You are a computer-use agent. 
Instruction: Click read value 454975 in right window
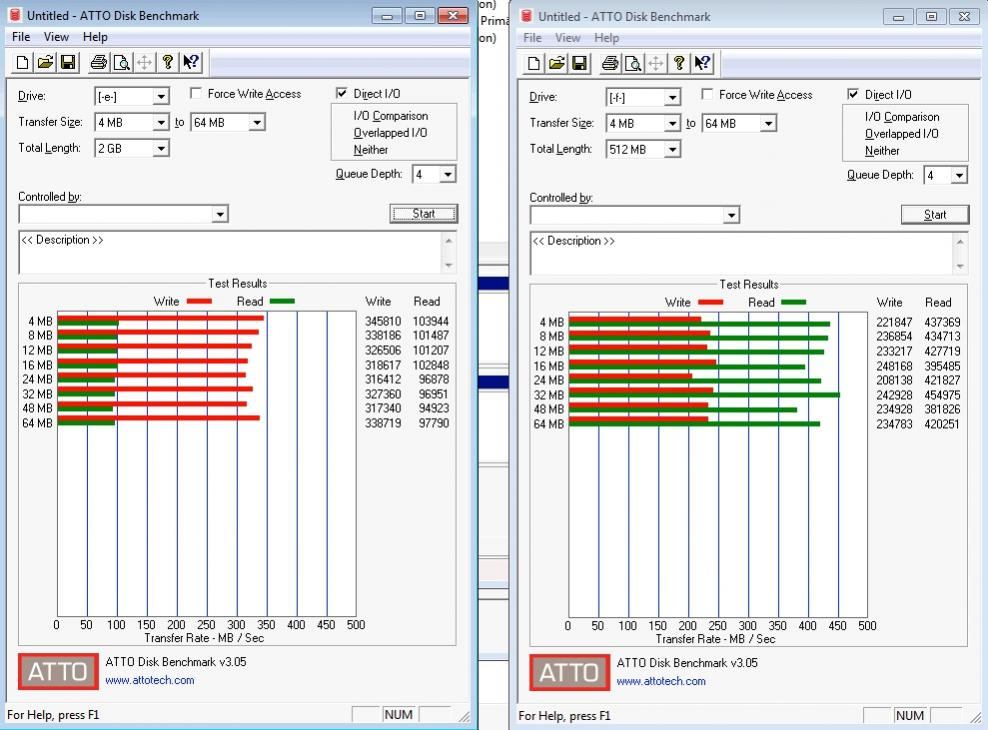coord(942,395)
